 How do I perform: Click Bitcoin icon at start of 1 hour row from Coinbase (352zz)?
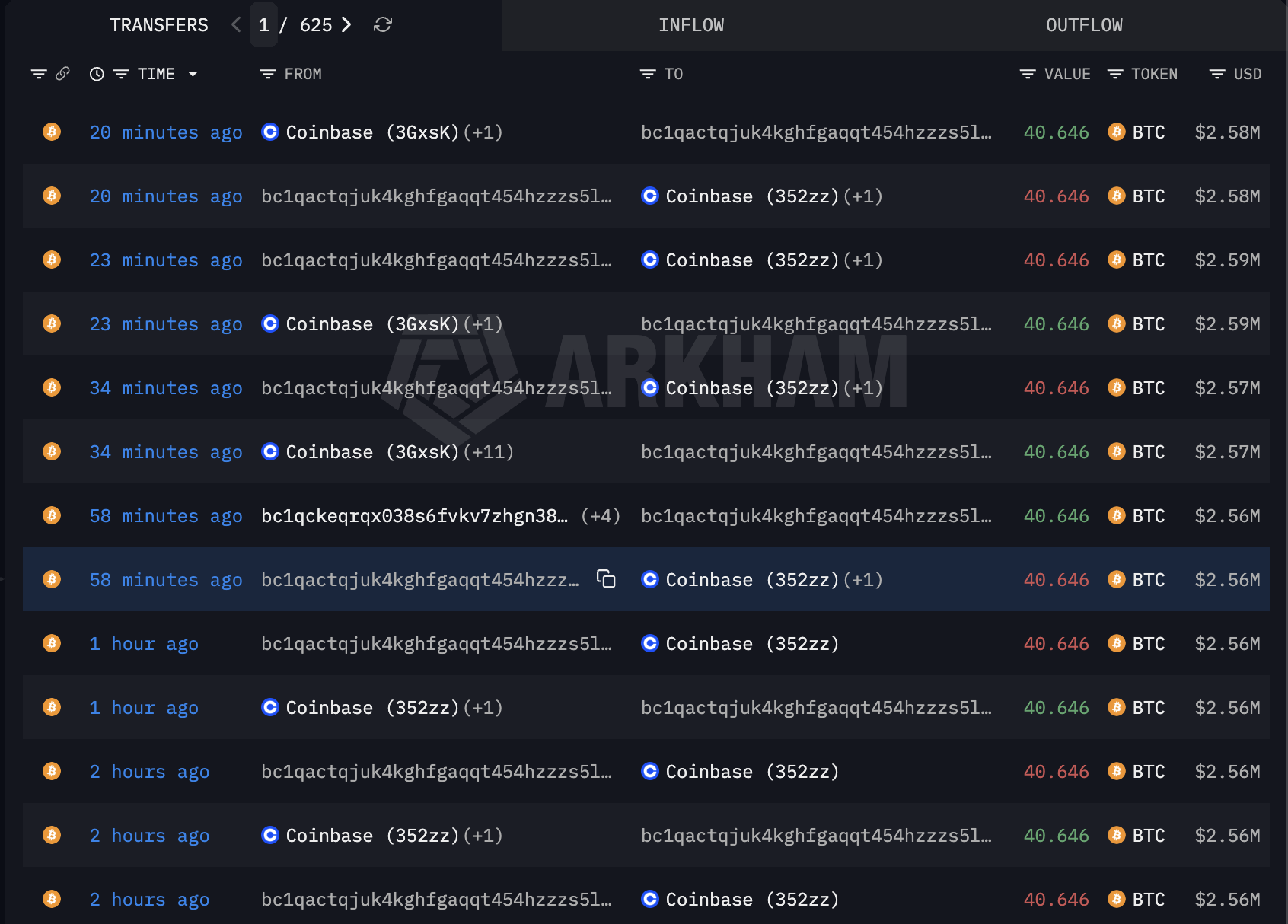click(52, 707)
